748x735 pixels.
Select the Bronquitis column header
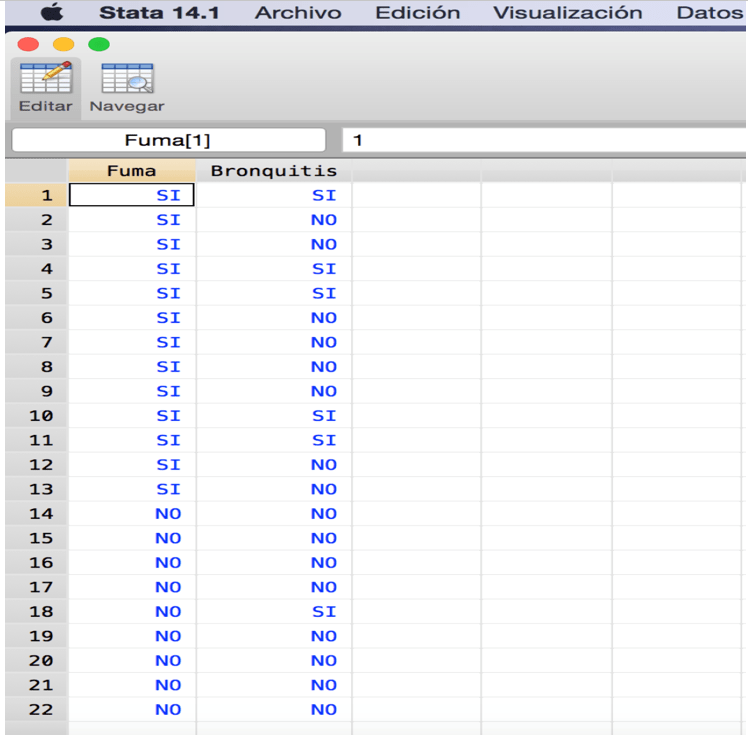[273, 171]
